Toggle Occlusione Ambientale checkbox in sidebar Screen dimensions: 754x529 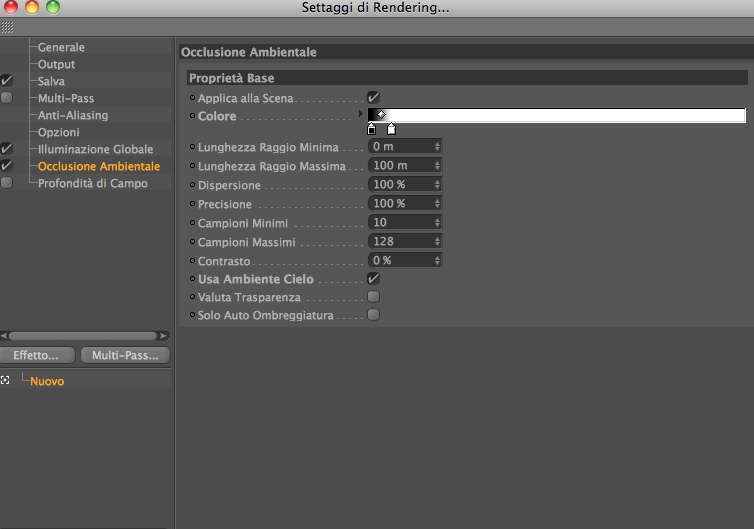7,165
